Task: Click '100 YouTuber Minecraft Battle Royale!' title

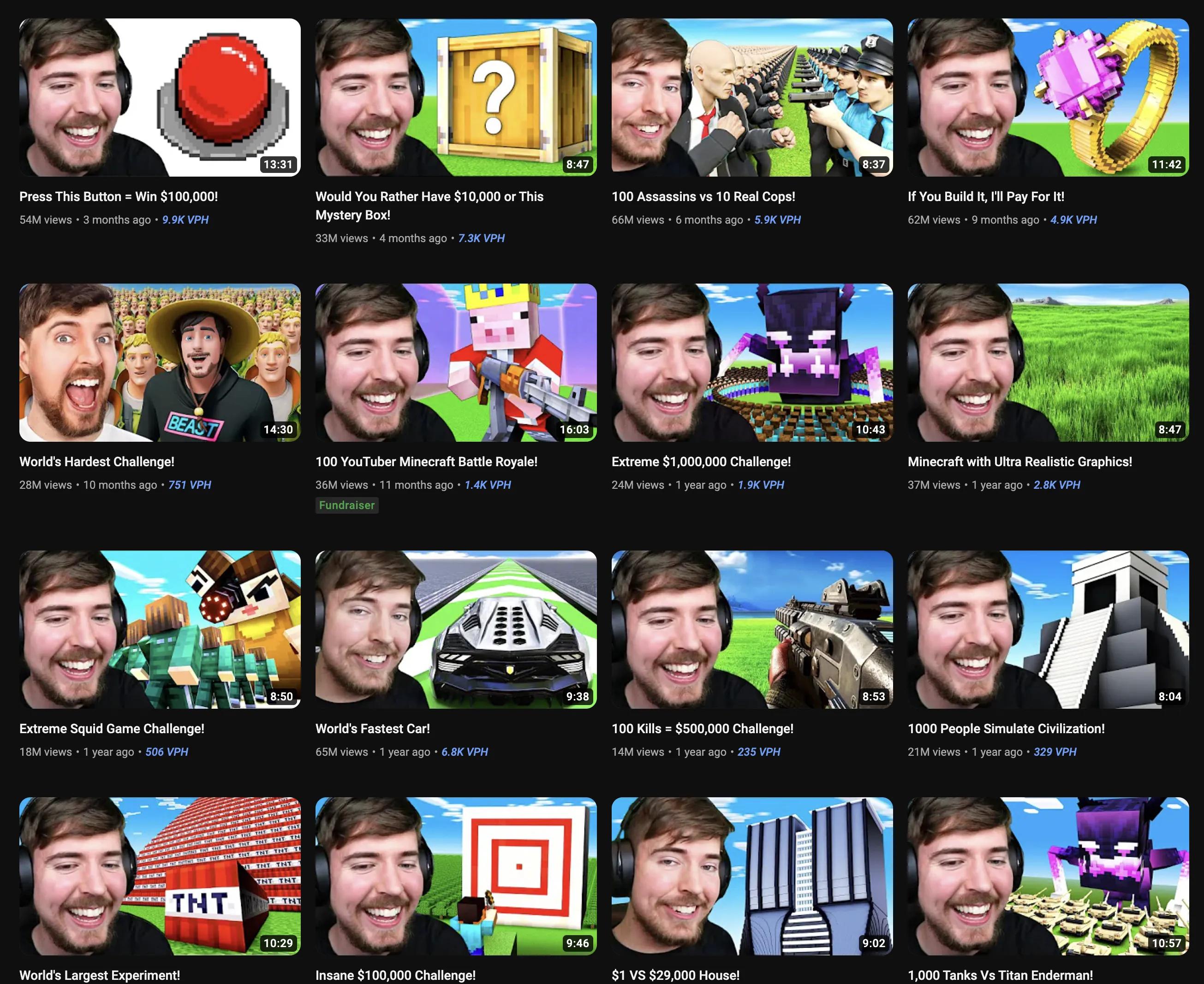Action: tap(426, 462)
